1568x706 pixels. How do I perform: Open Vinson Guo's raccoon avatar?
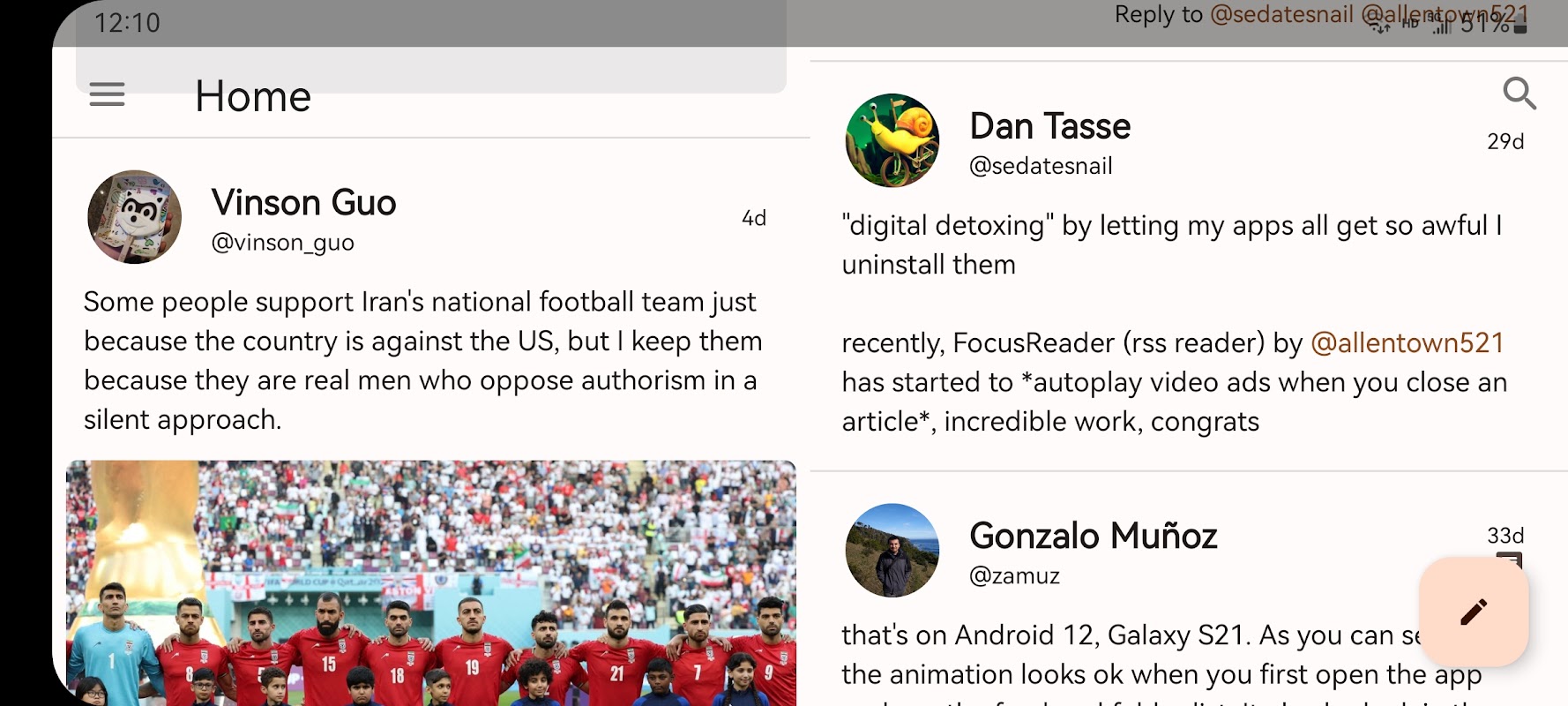(x=134, y=217)
